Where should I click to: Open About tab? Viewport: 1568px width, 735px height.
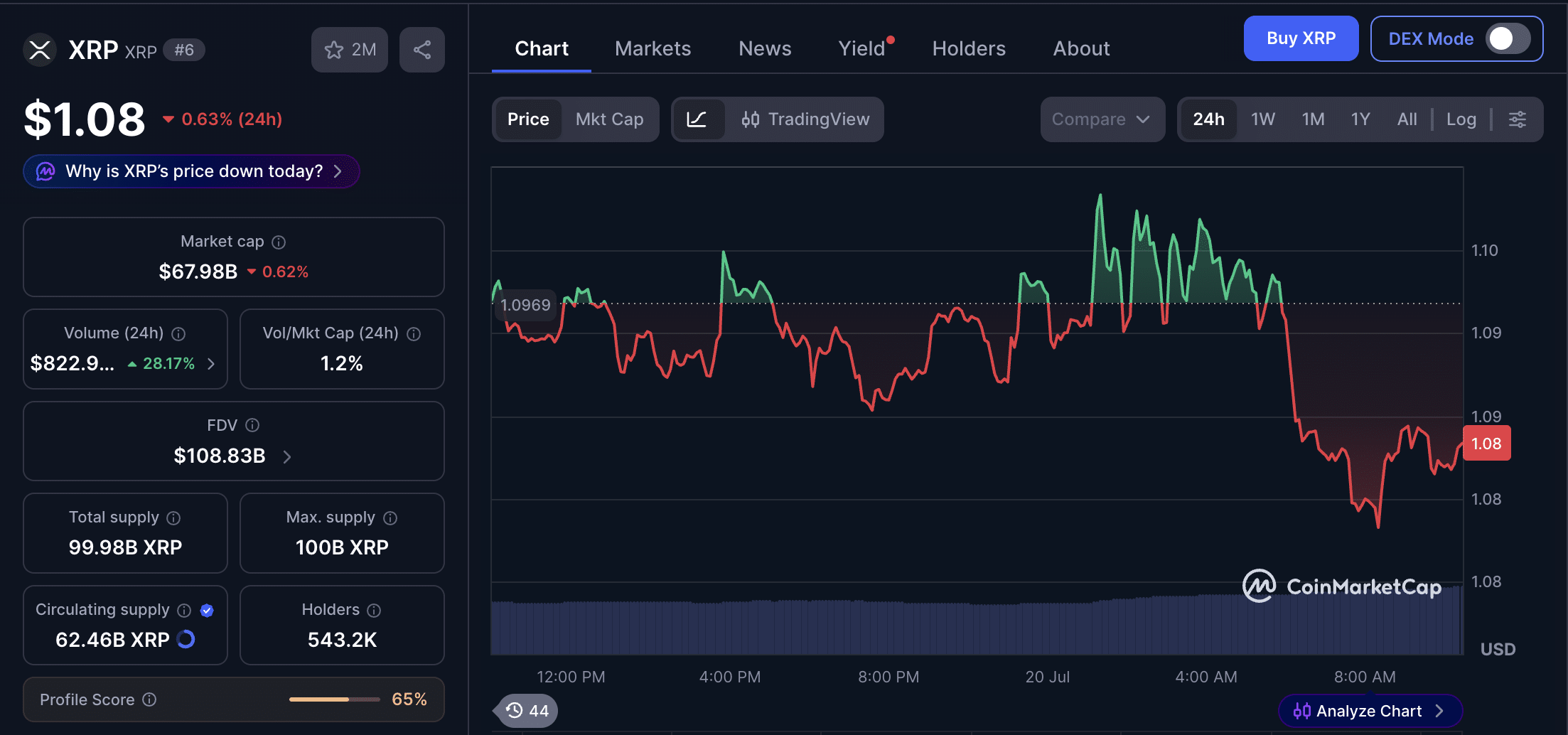click(1081, 48)
